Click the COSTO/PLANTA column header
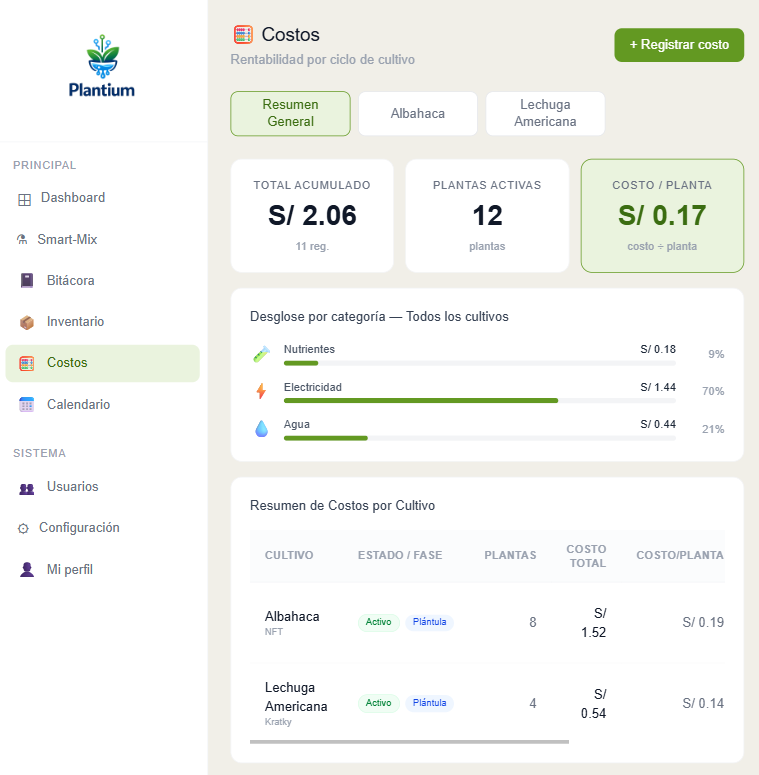 680,556
